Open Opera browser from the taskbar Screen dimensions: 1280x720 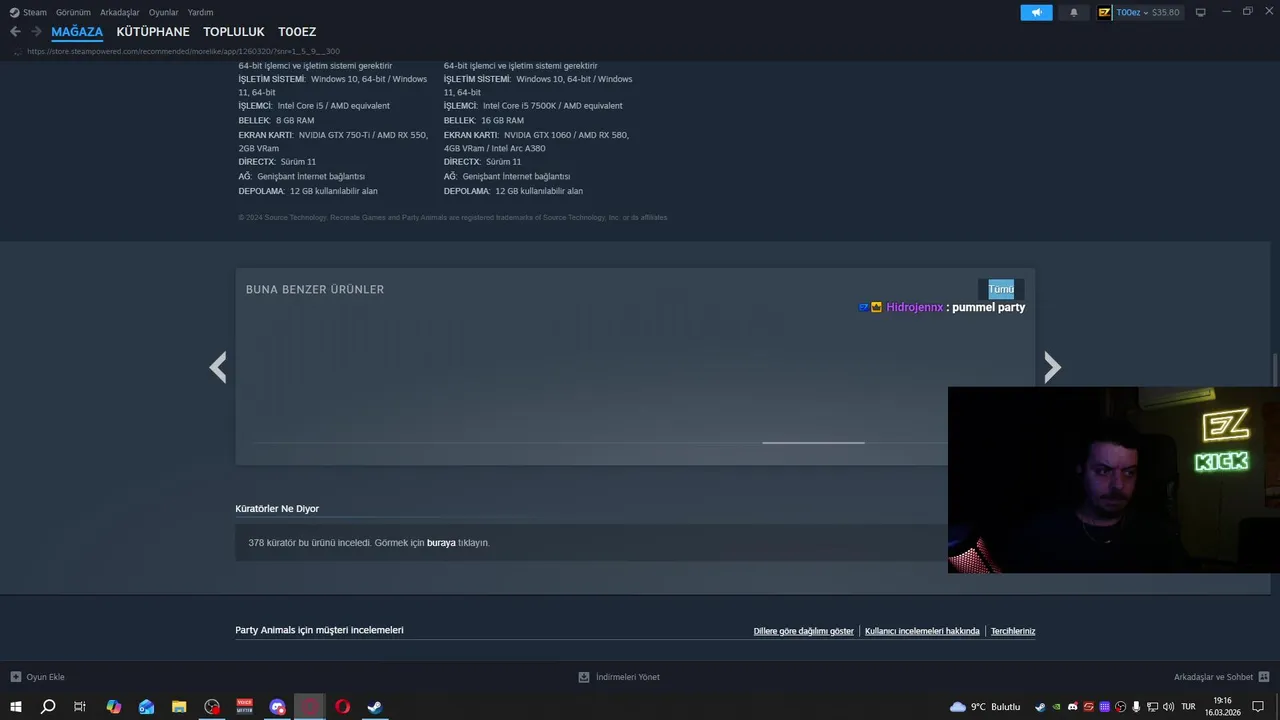343,706
